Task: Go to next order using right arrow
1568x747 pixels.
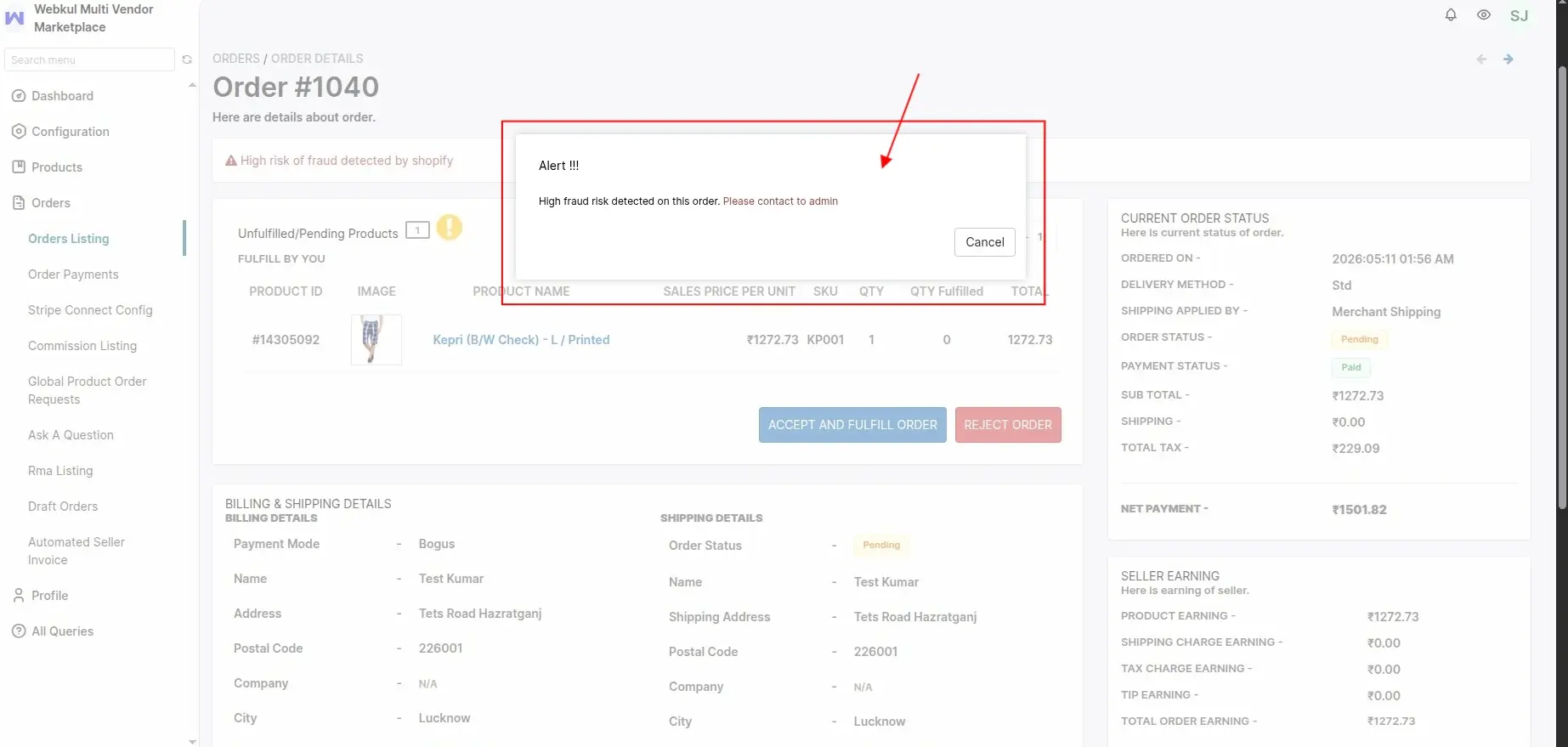Action: click(1509, 59)
